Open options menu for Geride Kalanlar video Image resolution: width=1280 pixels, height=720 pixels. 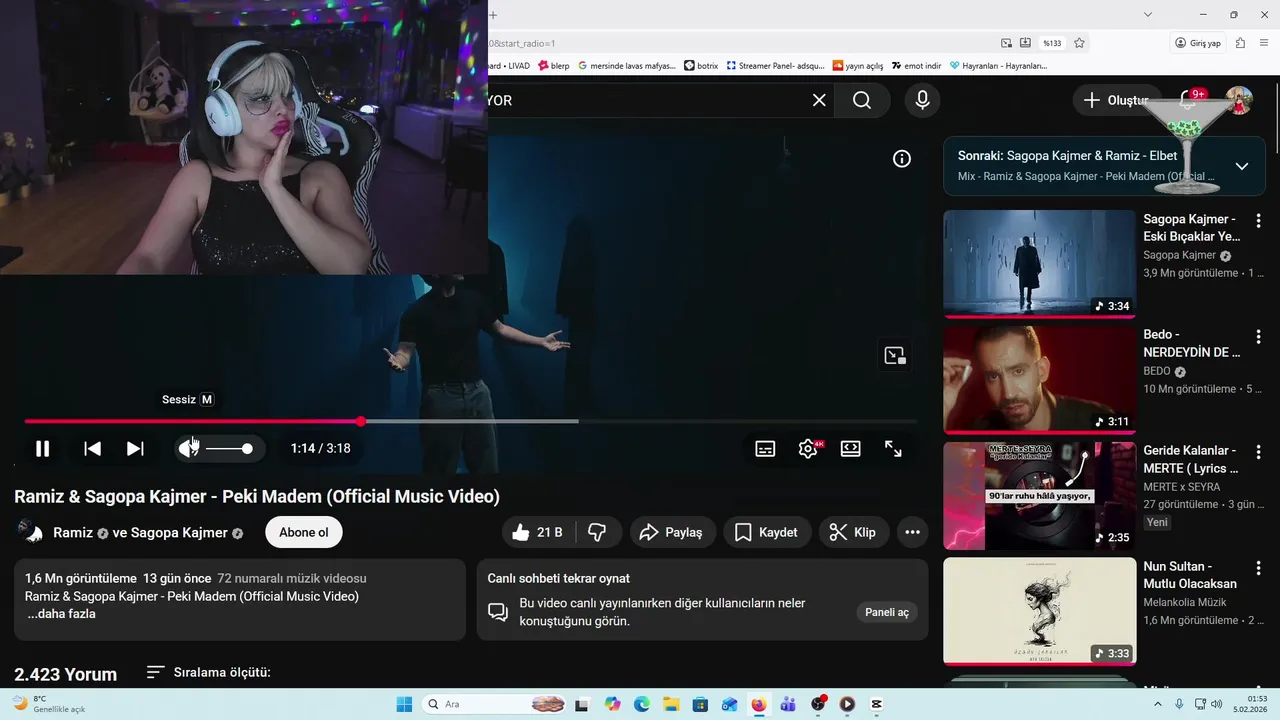pyautogui.click(x=1259, y=452)
